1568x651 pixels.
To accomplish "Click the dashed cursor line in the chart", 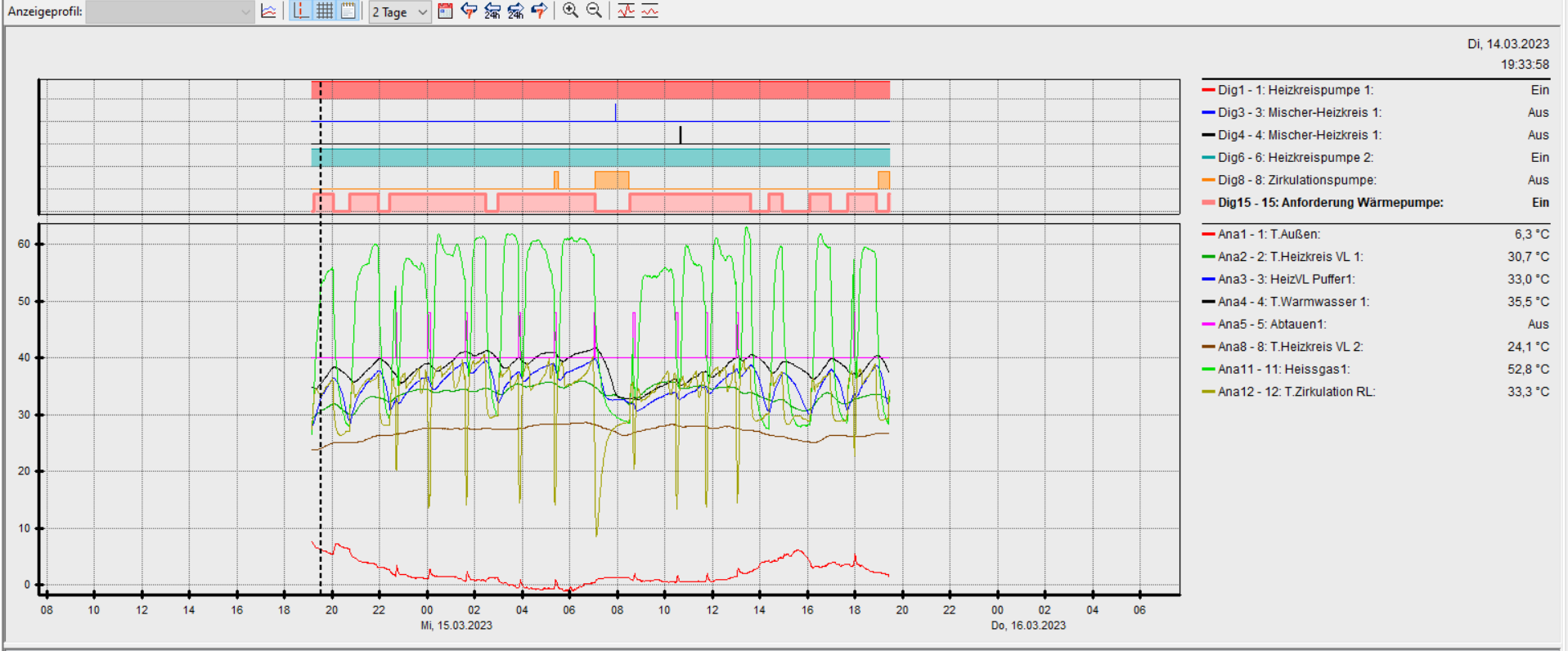I will coord(321,337).
